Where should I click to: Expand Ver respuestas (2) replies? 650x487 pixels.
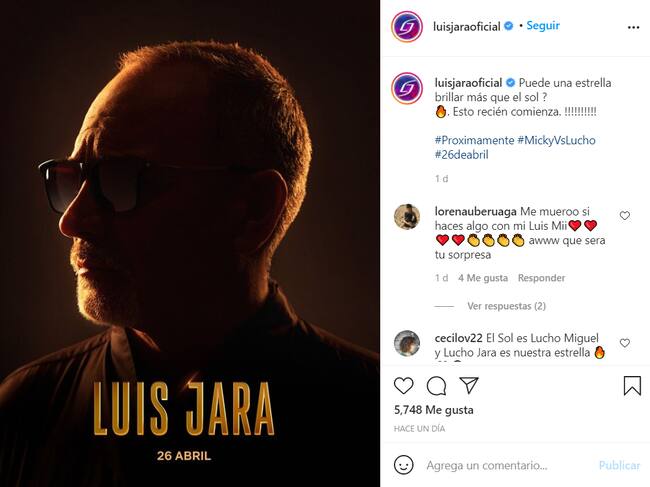(506, 306)
